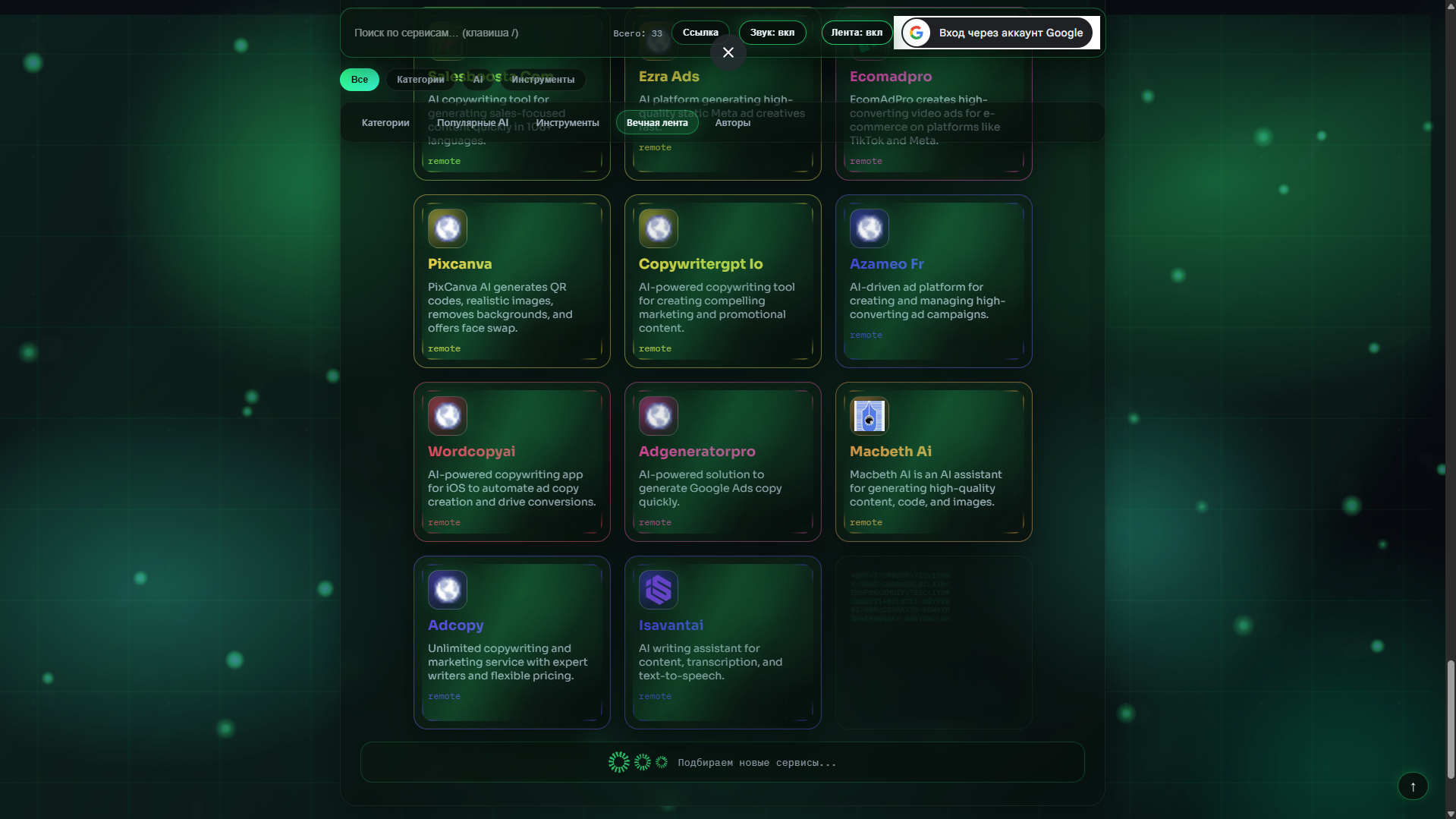
Task: Click the Isavantai purple logo icon
Action: click(x=658, y=590)
